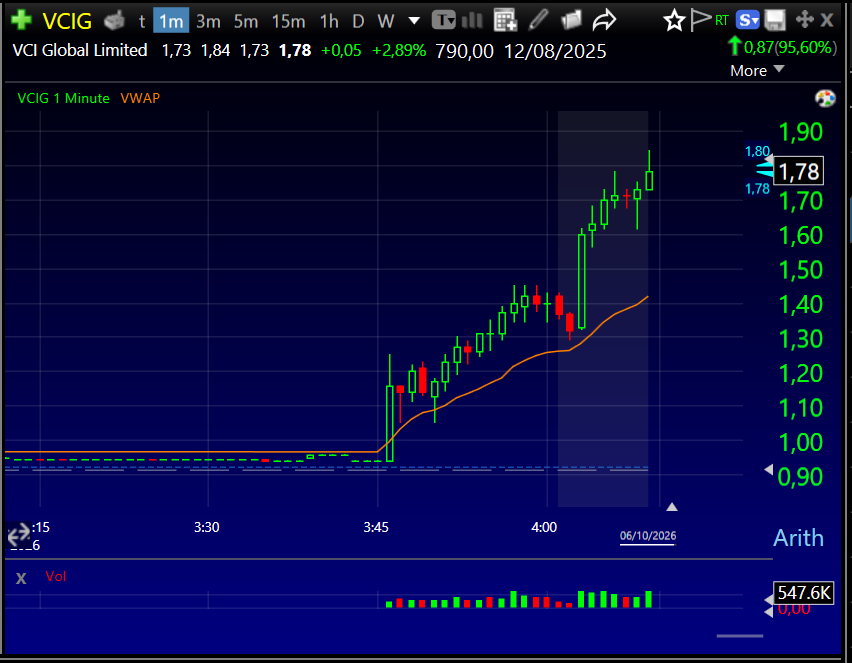The width and height of the screenshot is (852, 663).
Task: Open the chart color palette icon
Action: click(x=825, y=98)
